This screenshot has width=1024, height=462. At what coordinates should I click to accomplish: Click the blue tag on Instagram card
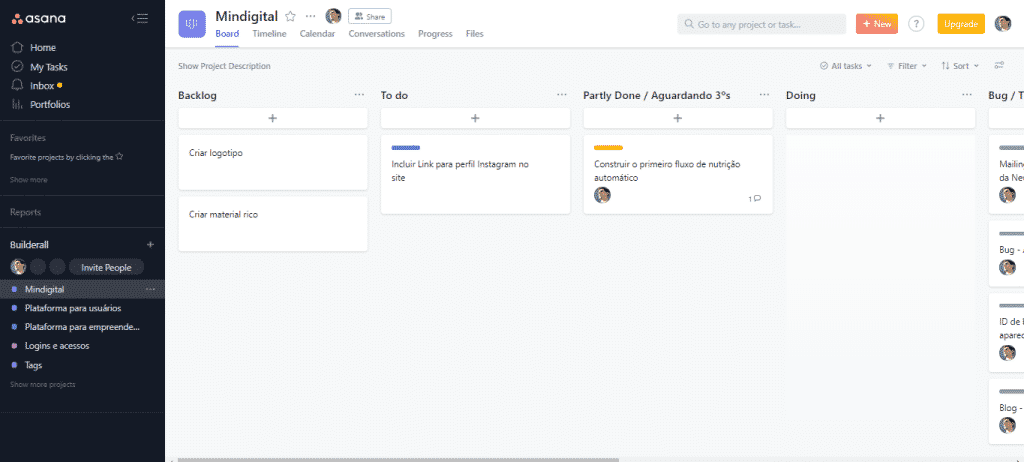tap(406, 148)
